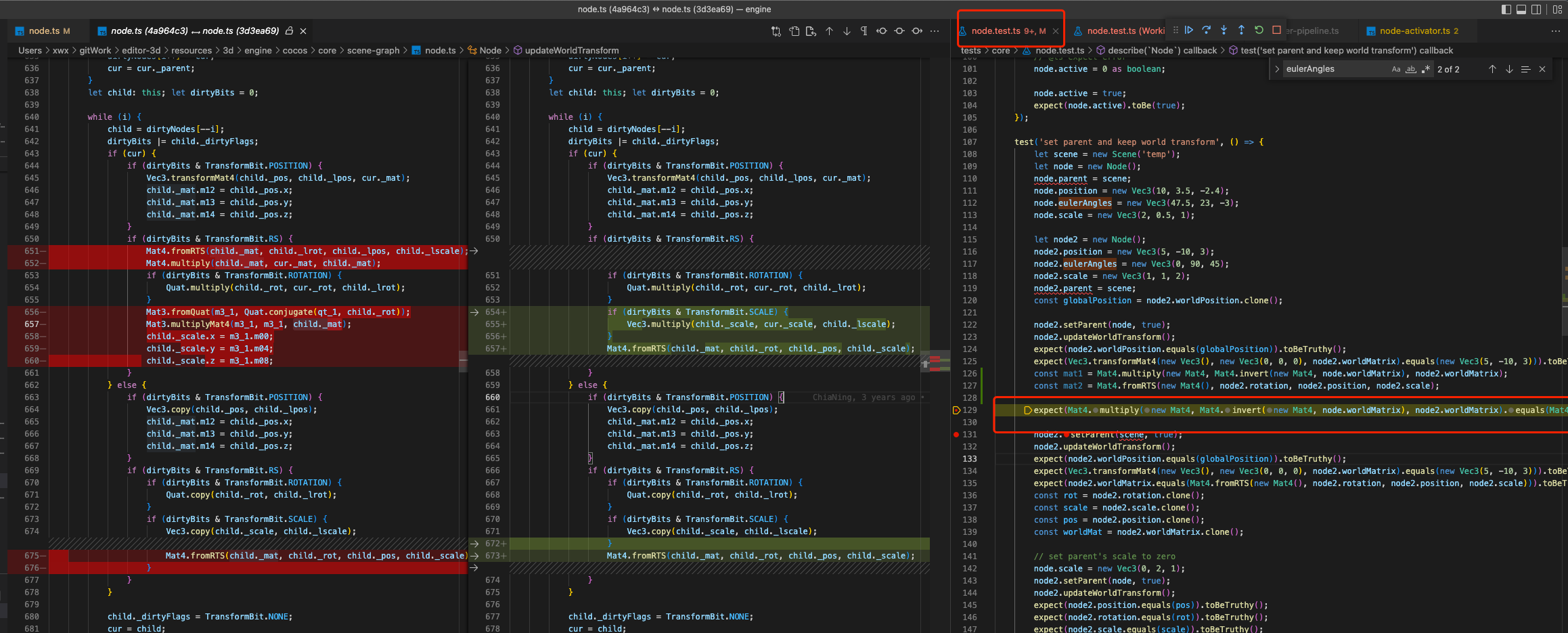Image resolution: width=1568 pixels, height=633 pixels.
Task: Click the debug Step Over icon
Action: [1206, 30]
